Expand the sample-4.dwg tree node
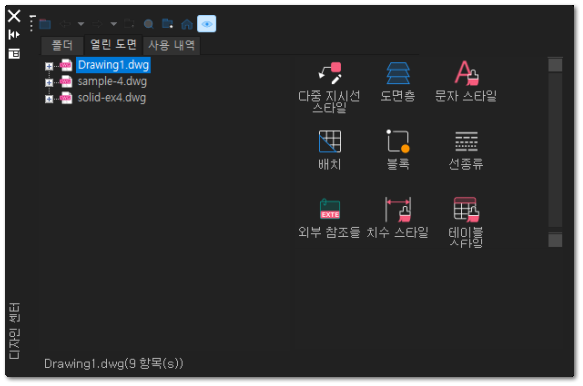Viewport: 583px width, 386px height. tap(49, 82)
